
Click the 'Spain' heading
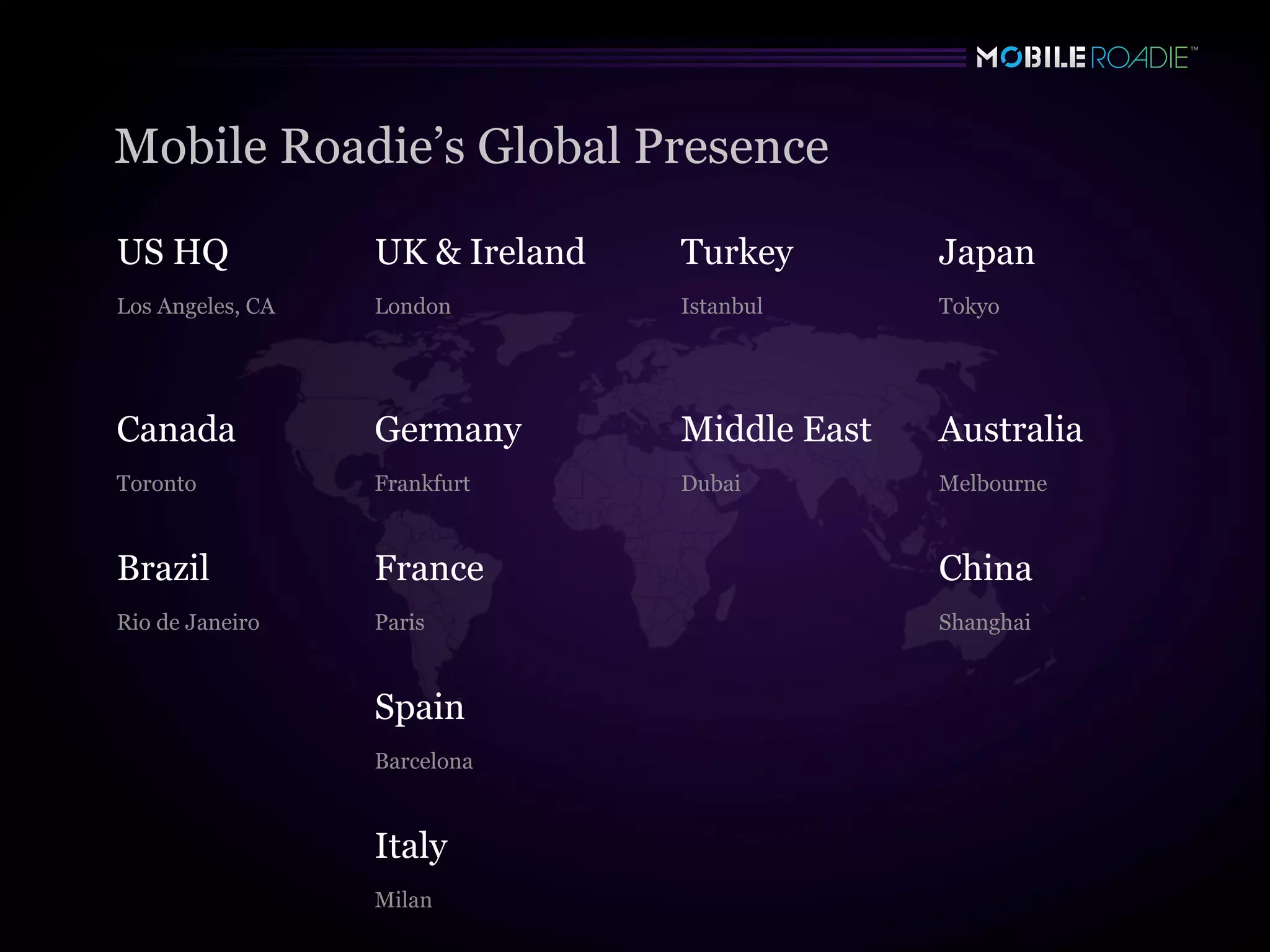point(420,708)
